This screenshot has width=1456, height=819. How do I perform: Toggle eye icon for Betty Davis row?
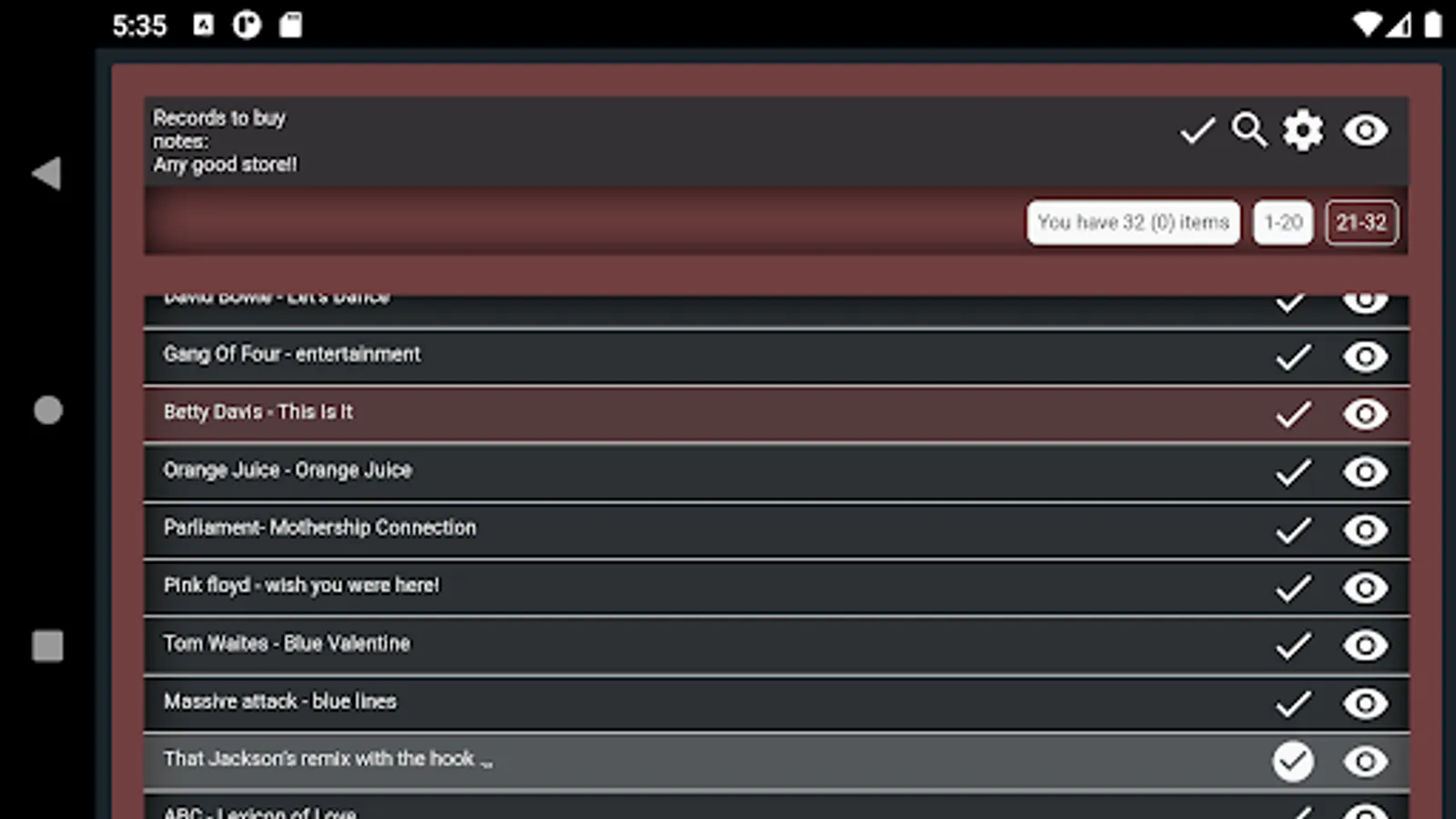click(x=1366, y=414)
